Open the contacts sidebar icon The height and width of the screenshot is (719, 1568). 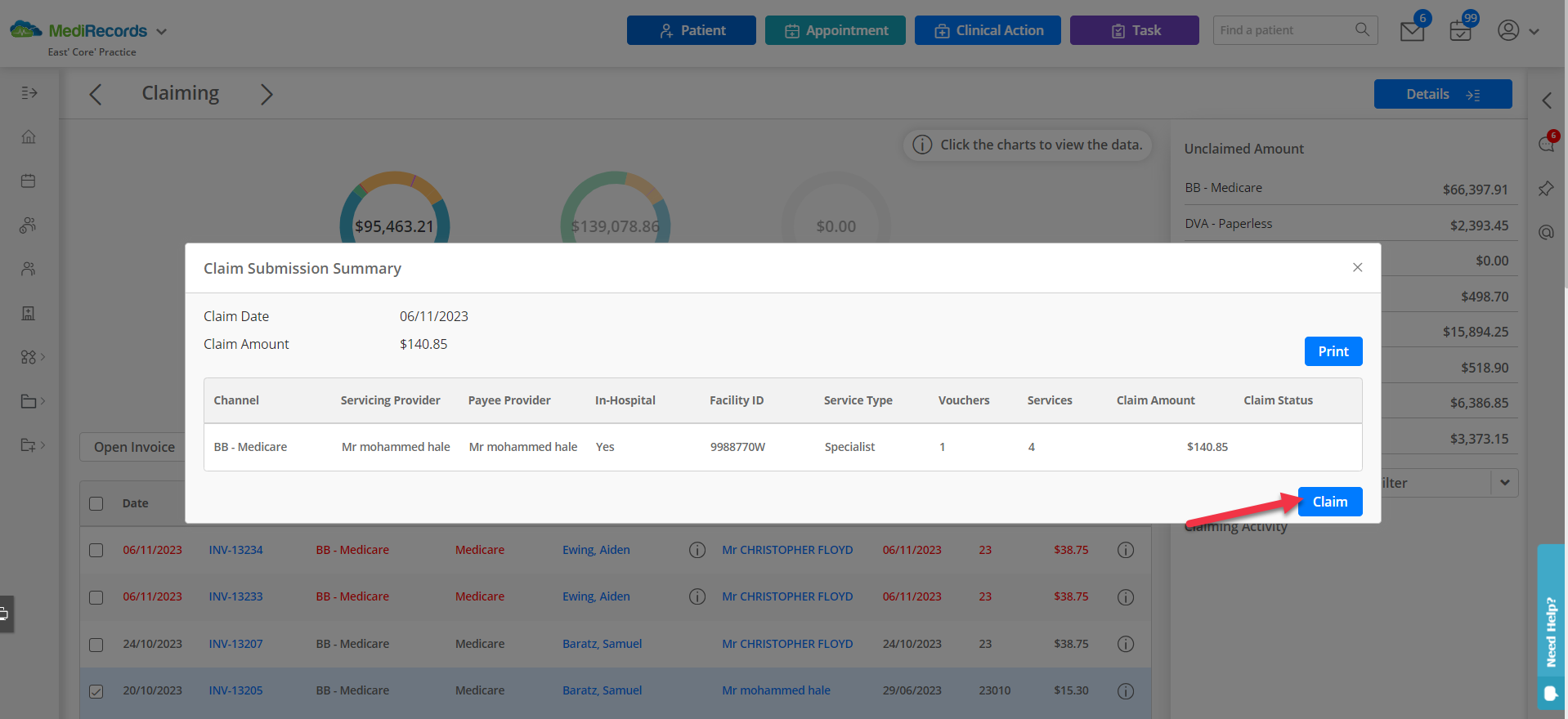pyautogui.click(x=29, y=269)
